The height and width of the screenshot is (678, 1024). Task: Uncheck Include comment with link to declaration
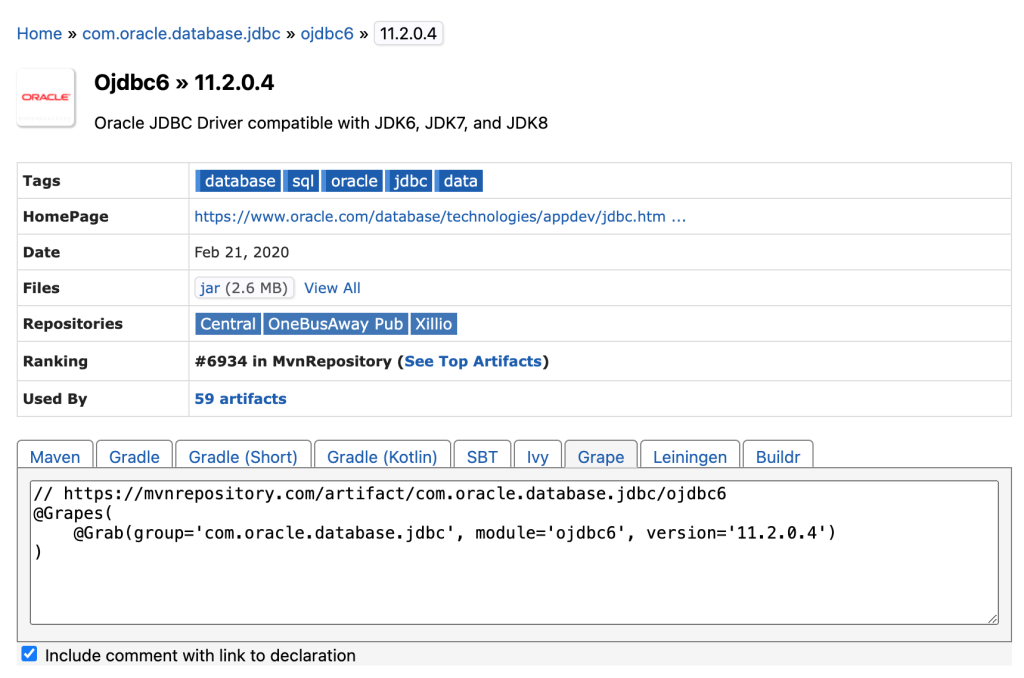click(x=29, y=654)
